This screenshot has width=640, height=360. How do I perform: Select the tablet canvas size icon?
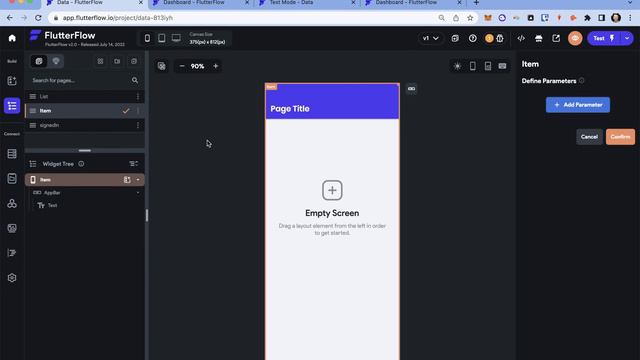[162, 38]
